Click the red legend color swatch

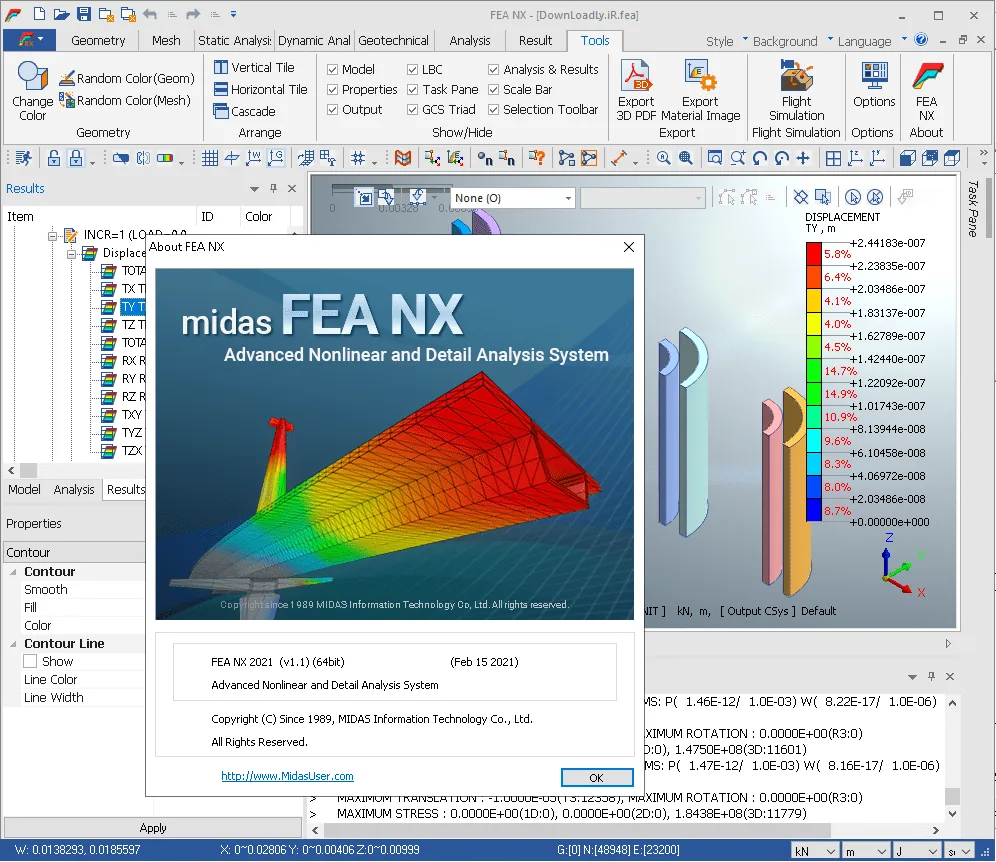click(x=813, y=254)
